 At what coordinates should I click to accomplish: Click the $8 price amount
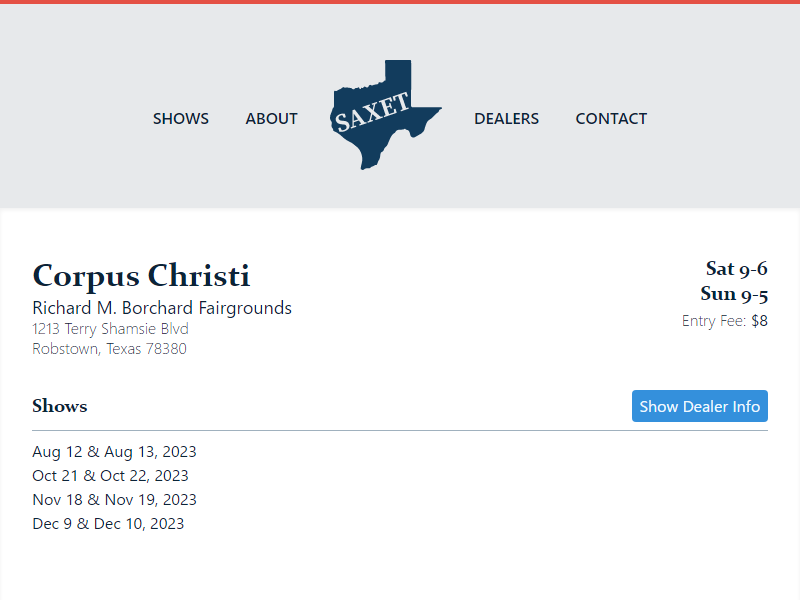[760, 321]
